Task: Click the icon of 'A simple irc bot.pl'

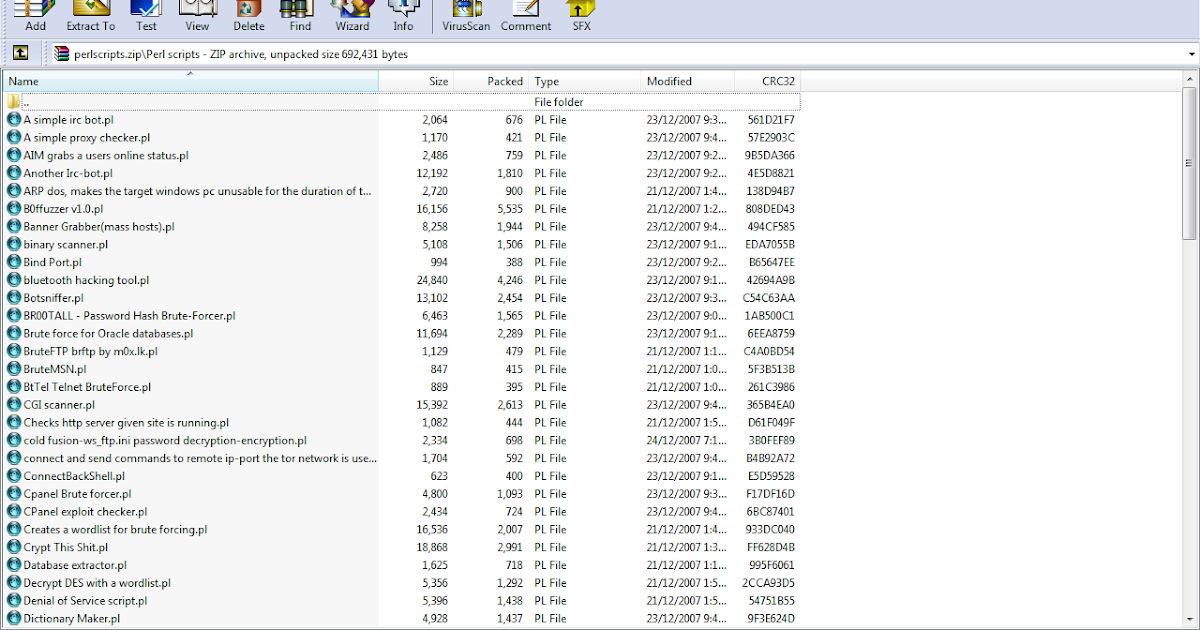Action: (x=14, y=120)
